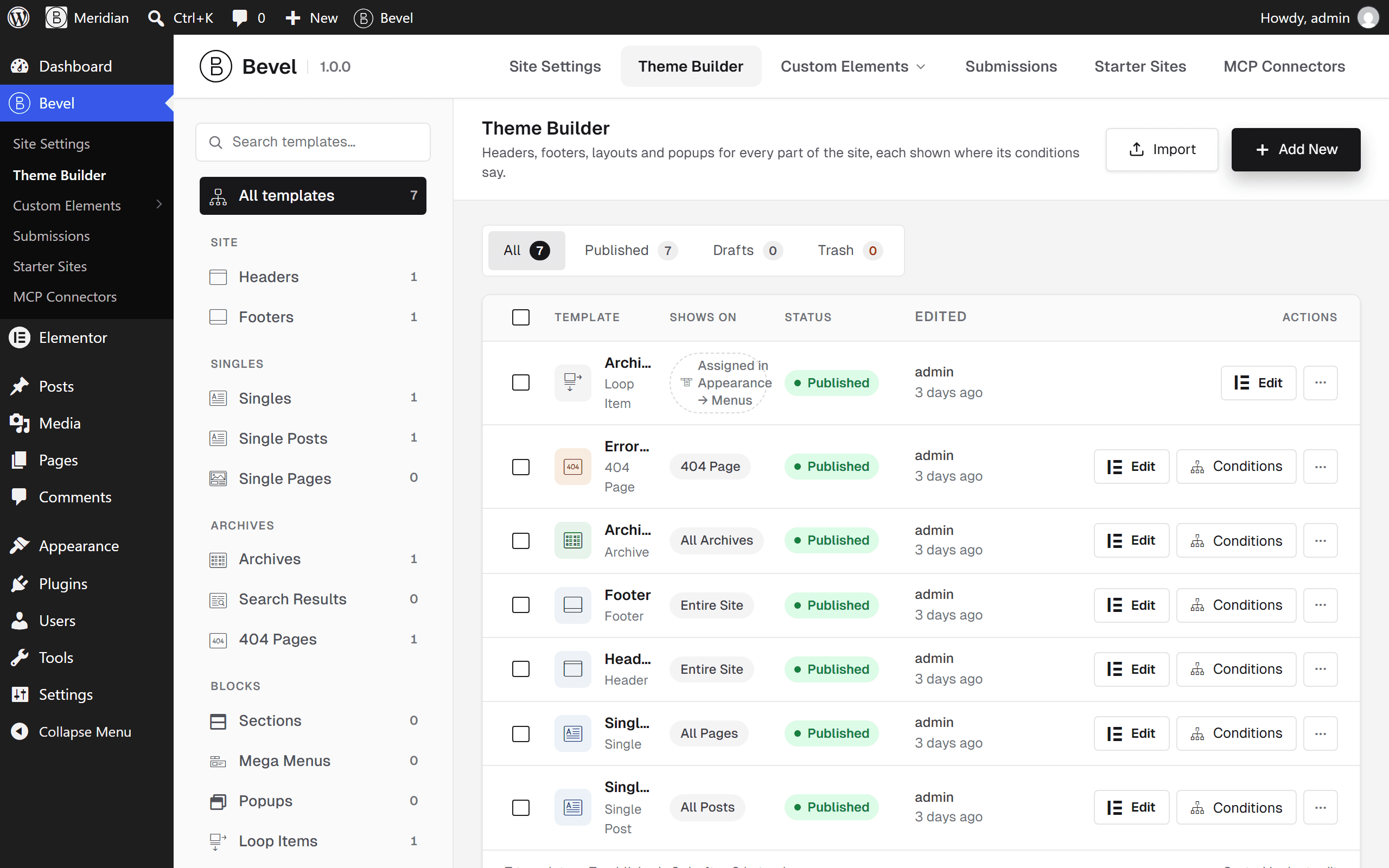Click the 404 Page shows-on badge
Screen dimensions: 1389x868
pos(710,467)
